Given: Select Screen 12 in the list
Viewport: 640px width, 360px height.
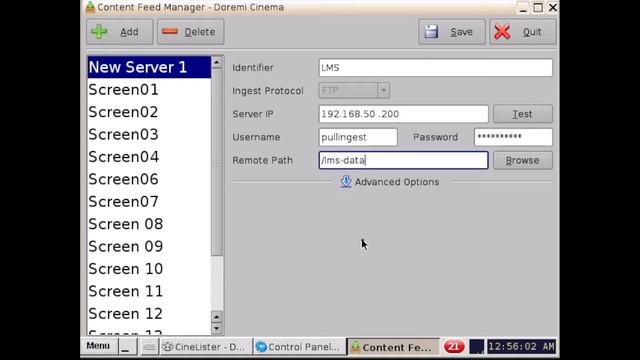Looking at the screenshot, I should pos(149,314).
